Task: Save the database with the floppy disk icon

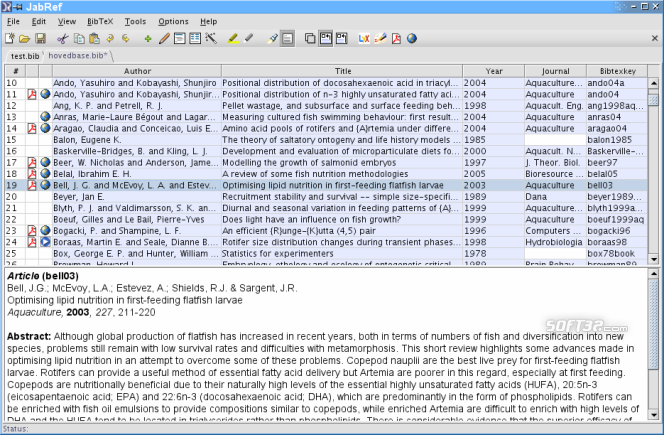Action: coord(40,39)
